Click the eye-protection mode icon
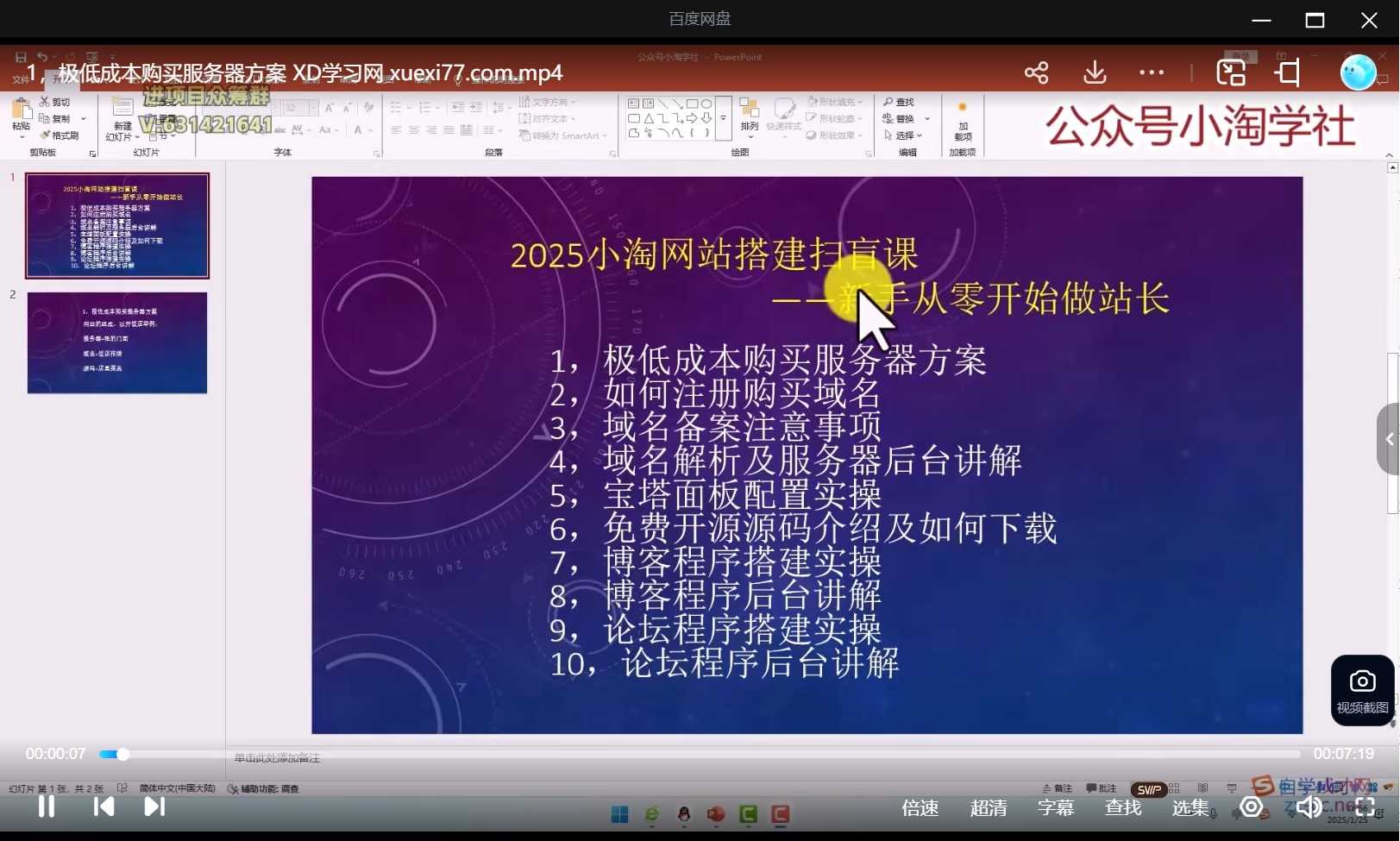The height and width of the screenshot is (841, 1400). point(1250,807)
